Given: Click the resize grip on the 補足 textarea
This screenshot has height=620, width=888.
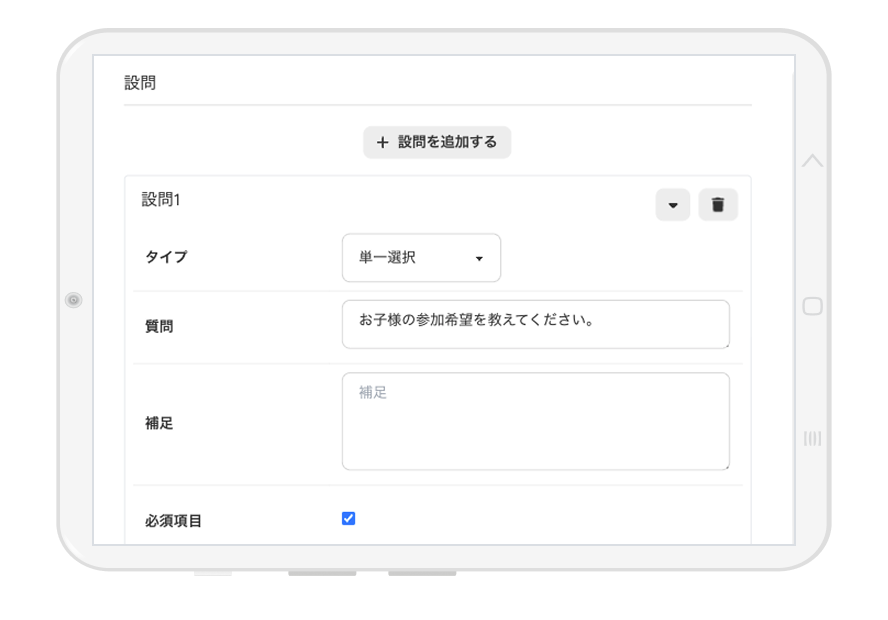Looking at the screenshot, I should coord(725,465).
